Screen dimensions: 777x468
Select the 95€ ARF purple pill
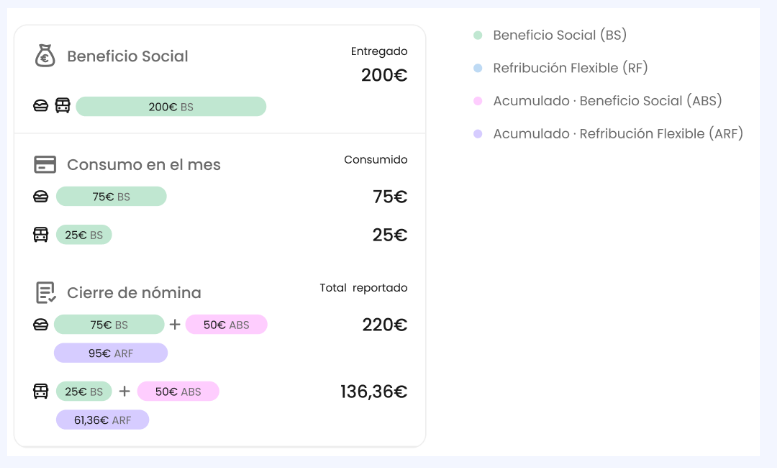[x=111, y=353]
